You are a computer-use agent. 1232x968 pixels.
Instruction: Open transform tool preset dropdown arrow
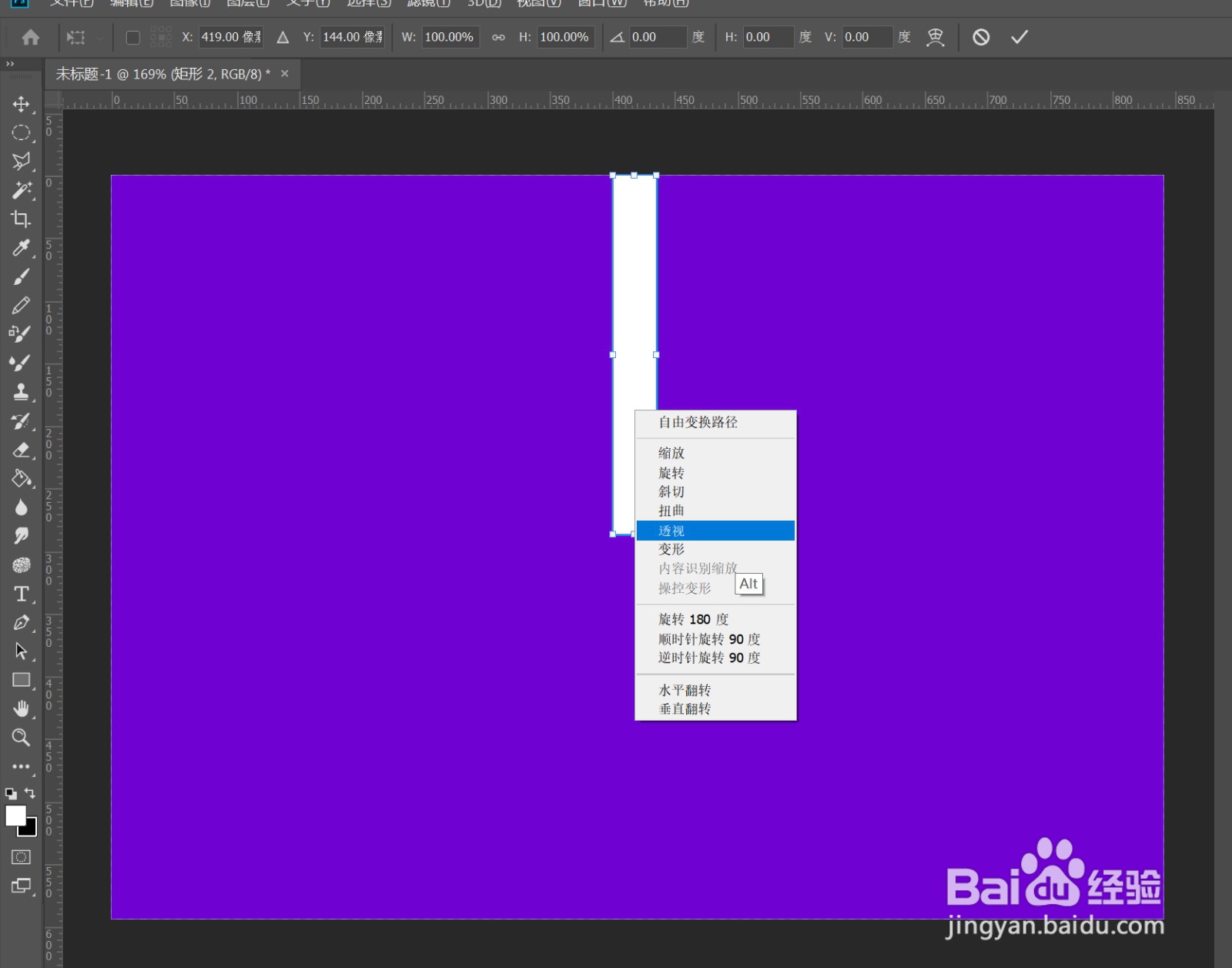99,37
